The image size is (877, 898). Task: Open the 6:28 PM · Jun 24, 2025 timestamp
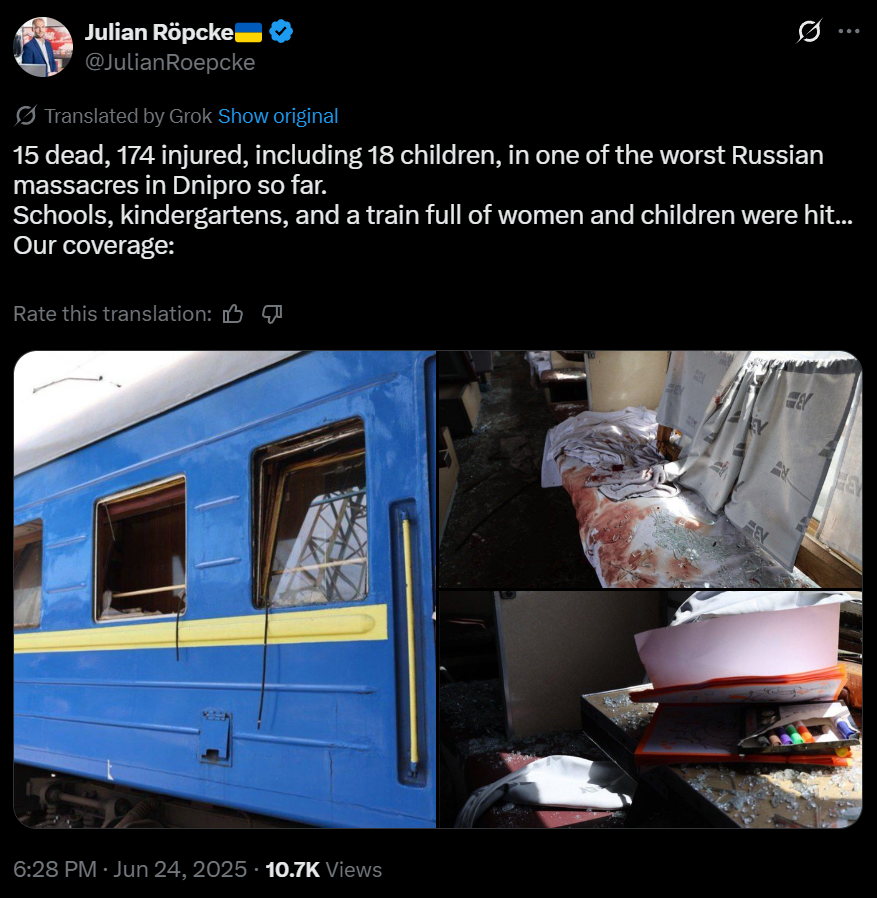[x=130, y=869]
